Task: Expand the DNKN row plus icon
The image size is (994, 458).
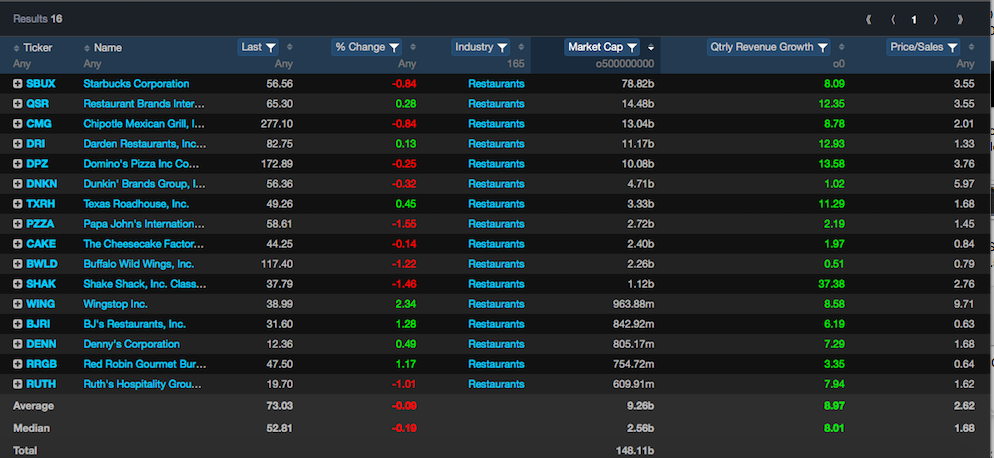Action: [18, 184]
